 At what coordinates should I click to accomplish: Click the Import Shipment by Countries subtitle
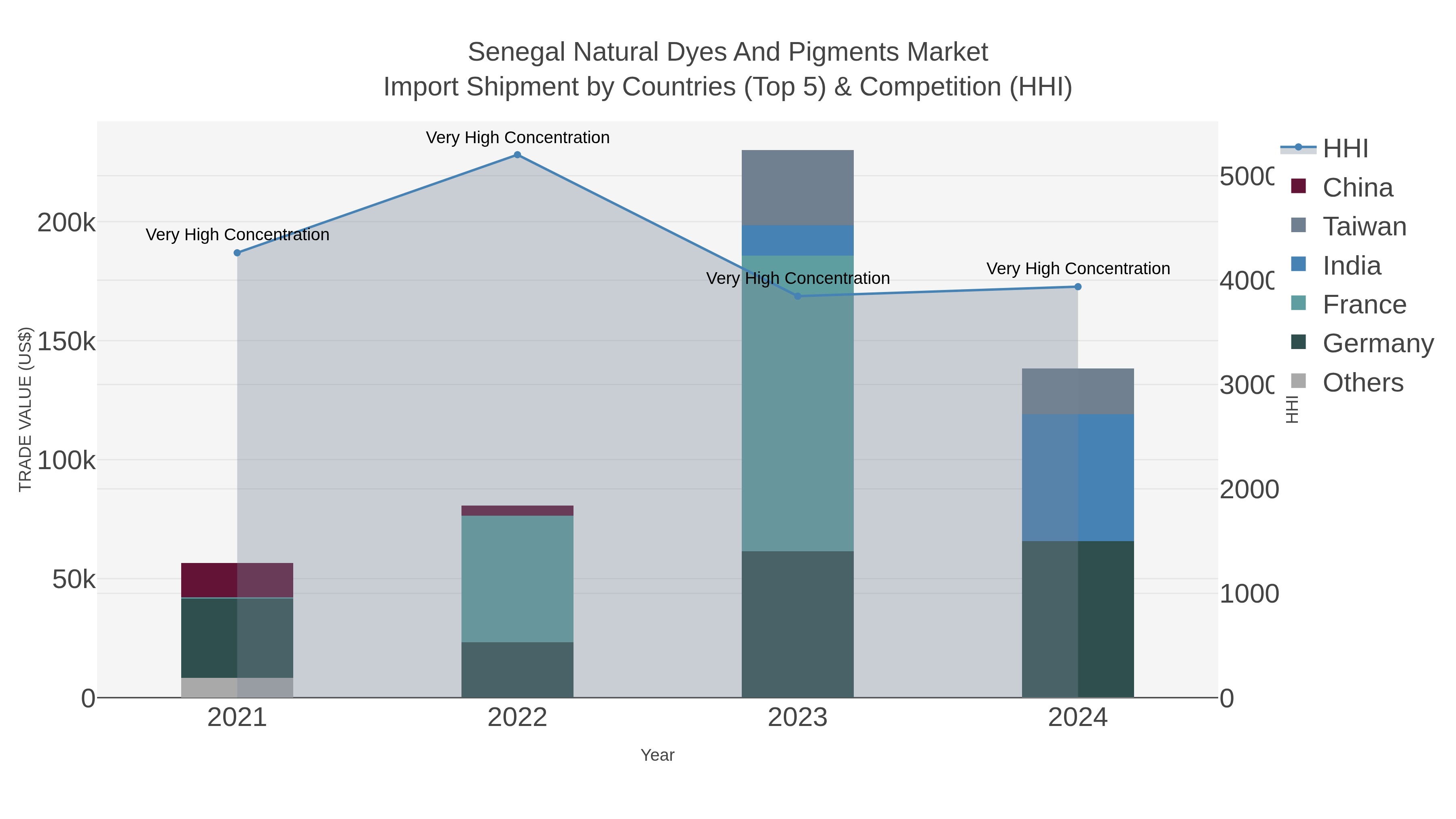tap(728, 87)
